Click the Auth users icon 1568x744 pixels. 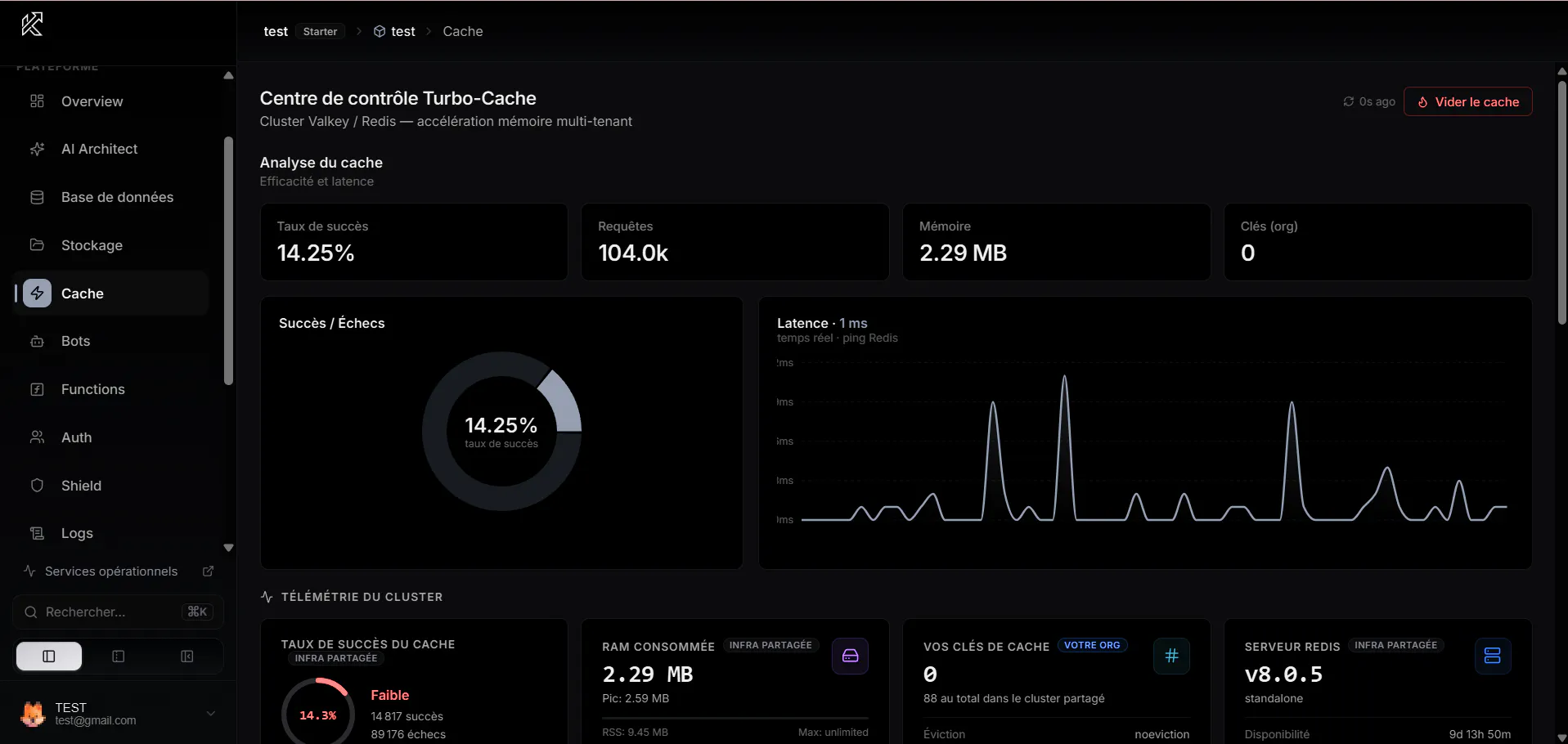point(37,437)
